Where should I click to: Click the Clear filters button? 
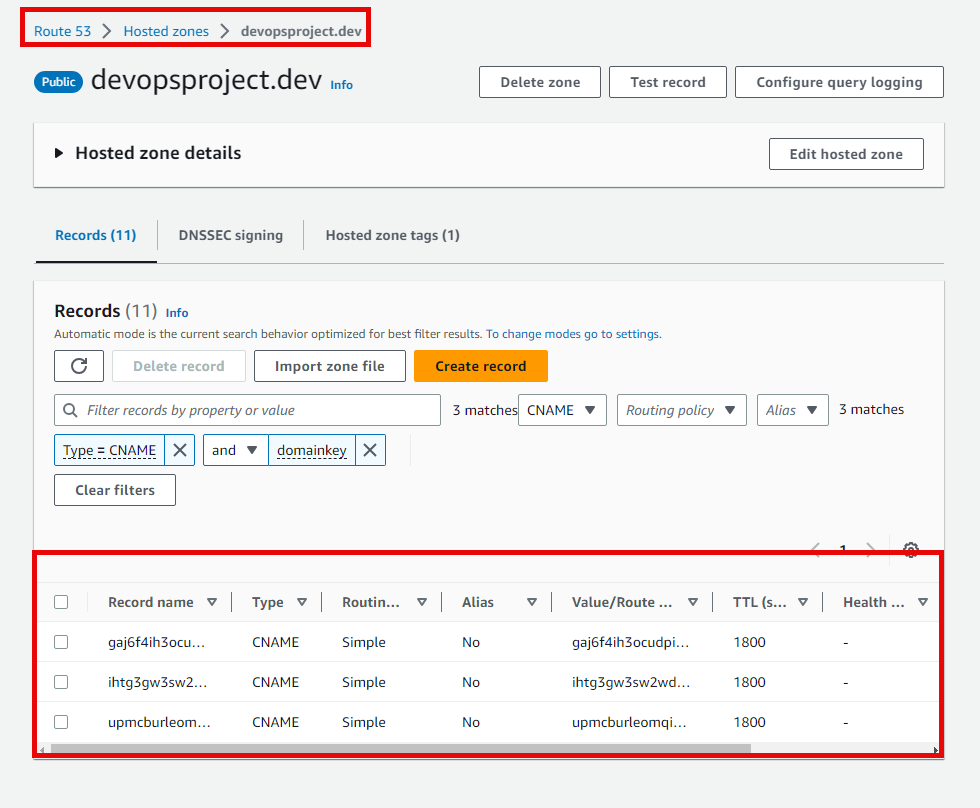click(115, 490)
